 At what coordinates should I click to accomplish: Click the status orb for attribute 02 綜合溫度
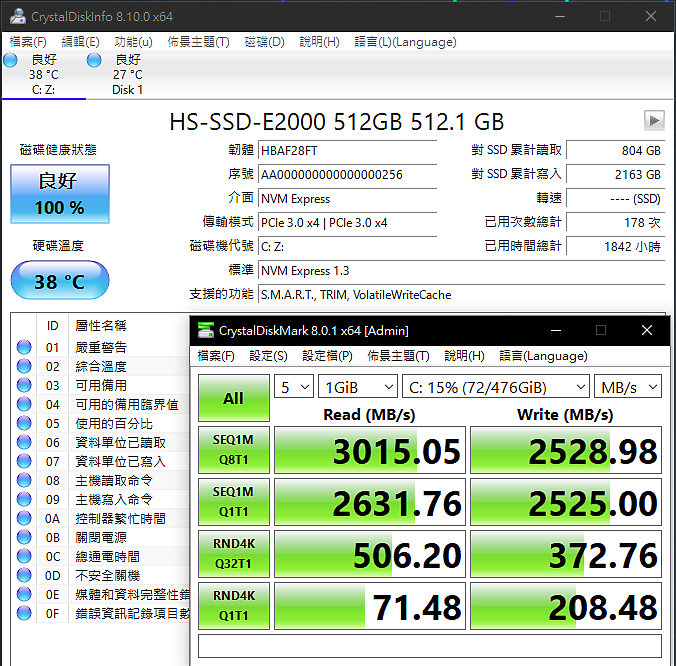pos(24,366)
